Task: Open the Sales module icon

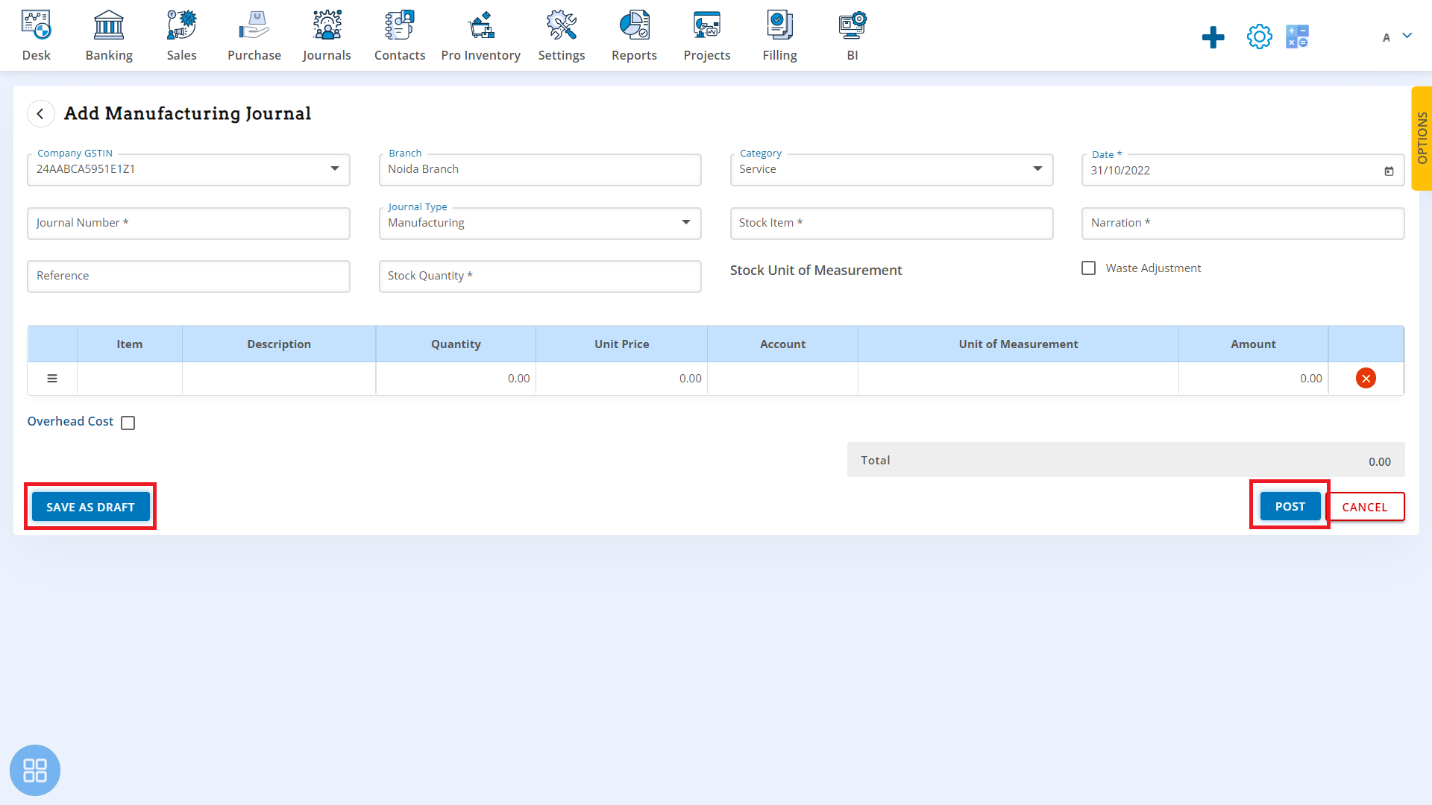Action: point(182,25)
